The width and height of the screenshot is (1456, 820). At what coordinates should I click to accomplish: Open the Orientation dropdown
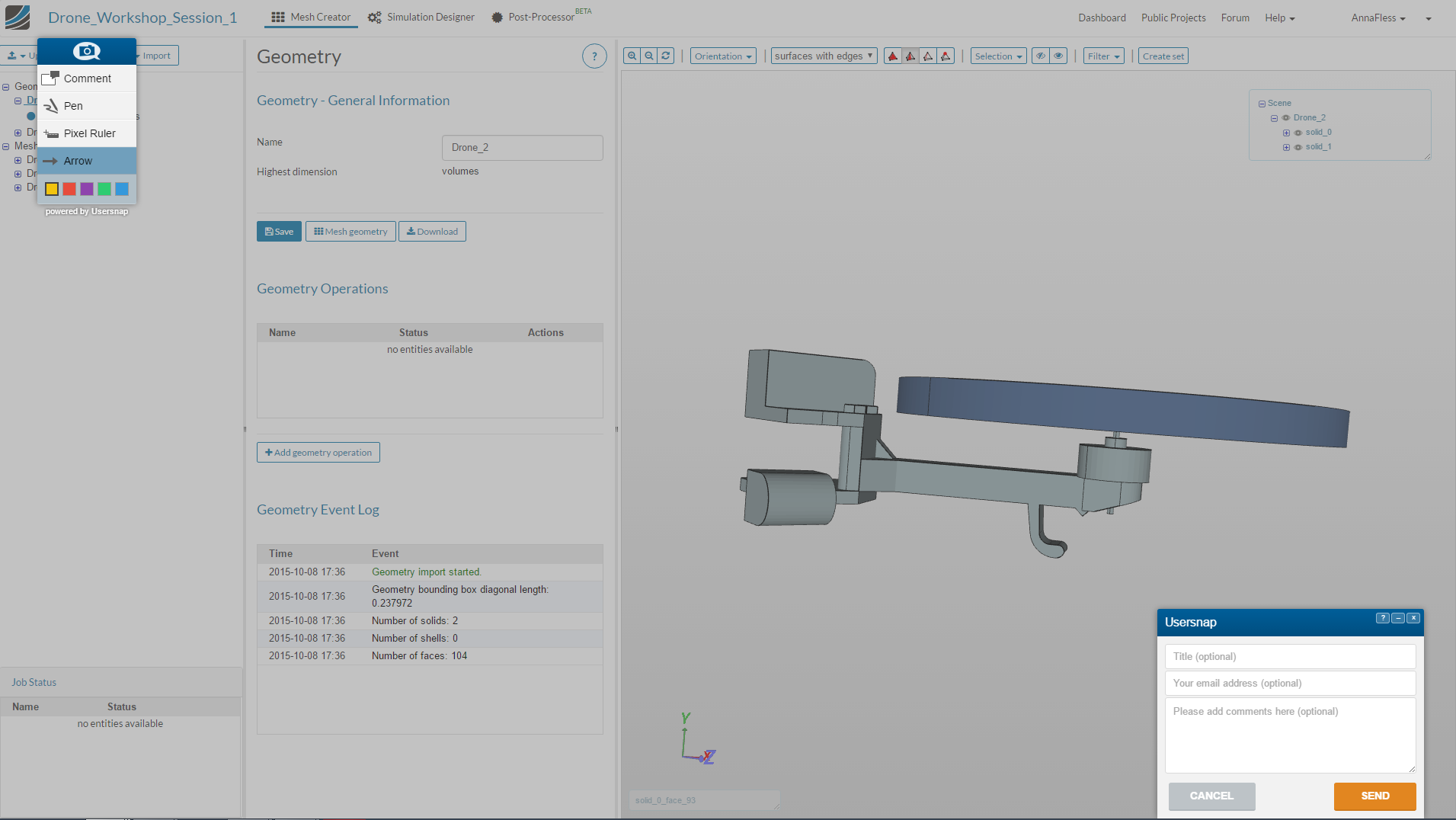click(x=723, y=56)
